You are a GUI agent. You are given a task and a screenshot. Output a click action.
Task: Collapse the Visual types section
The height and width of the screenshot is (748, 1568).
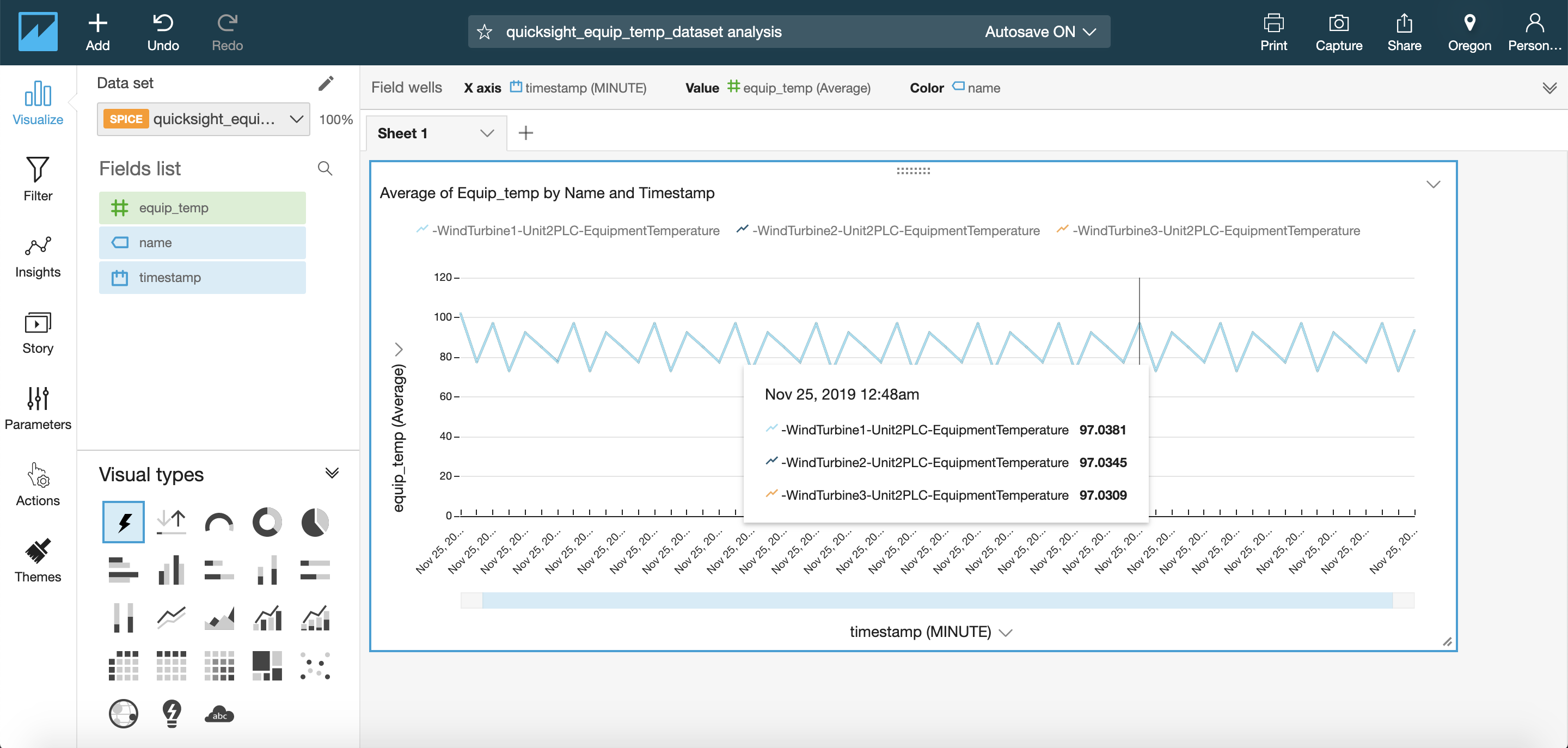[332, 474]
